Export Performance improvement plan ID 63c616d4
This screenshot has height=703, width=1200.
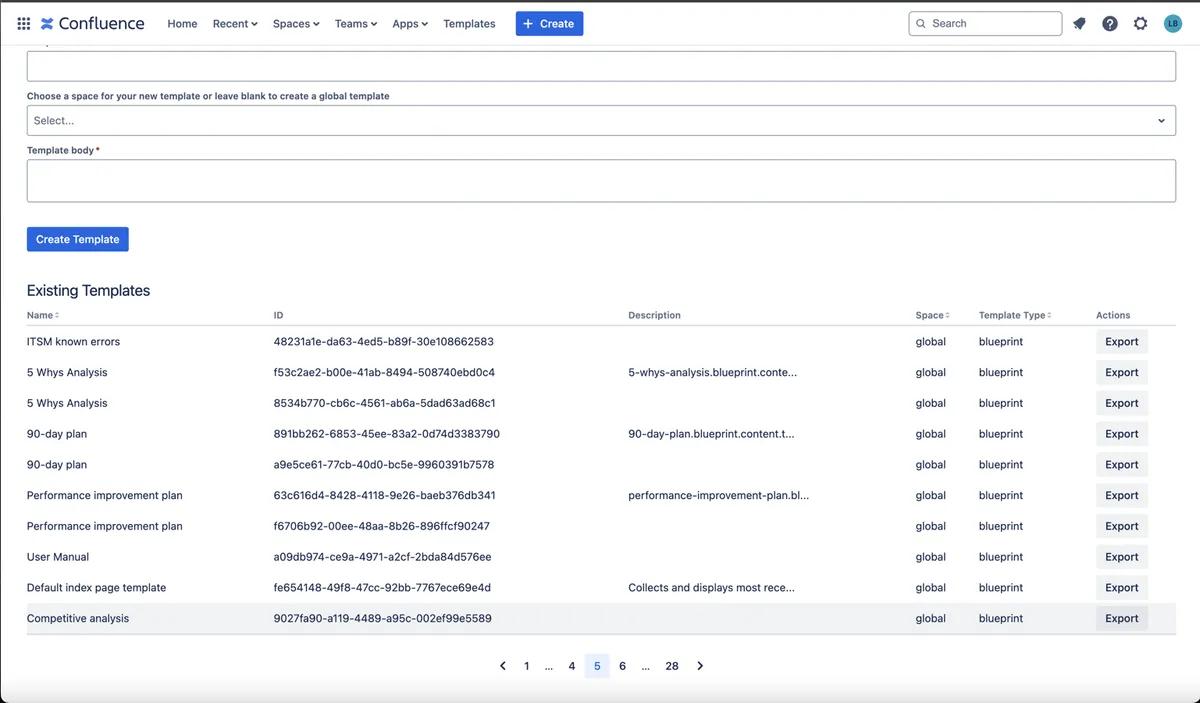[1122, 495]
